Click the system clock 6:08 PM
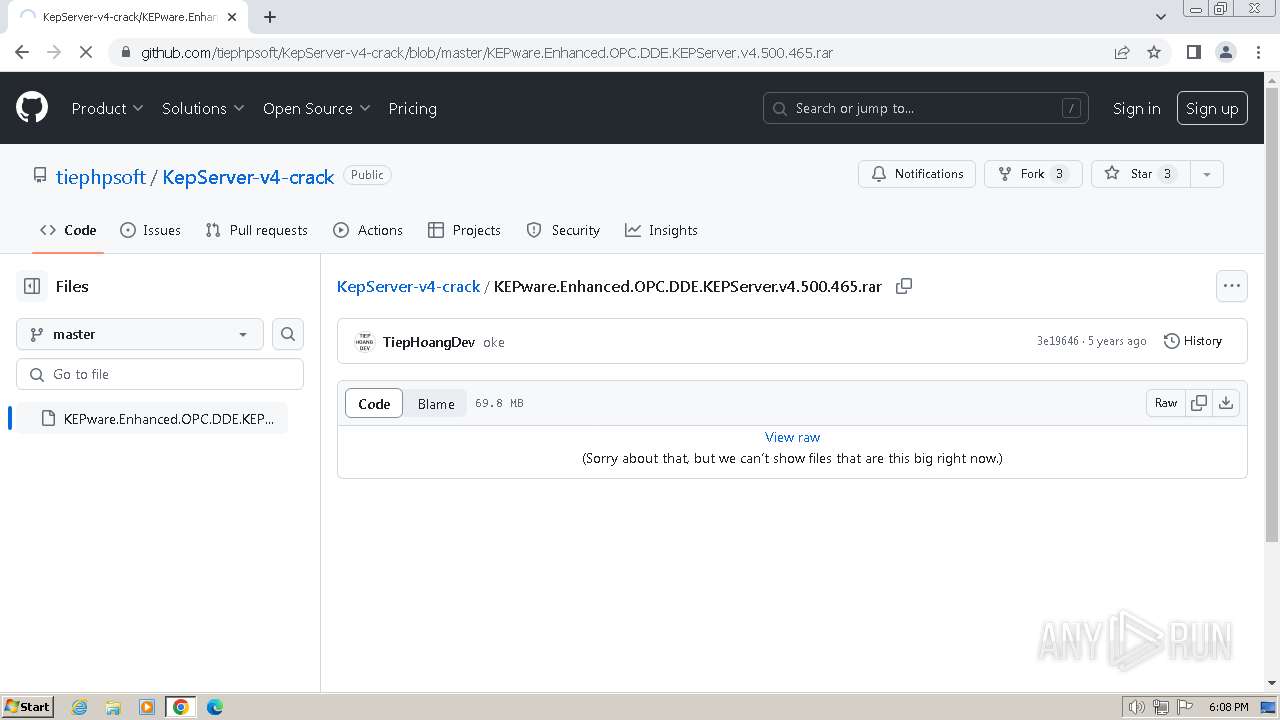1280x720 pixels. 1228,707
